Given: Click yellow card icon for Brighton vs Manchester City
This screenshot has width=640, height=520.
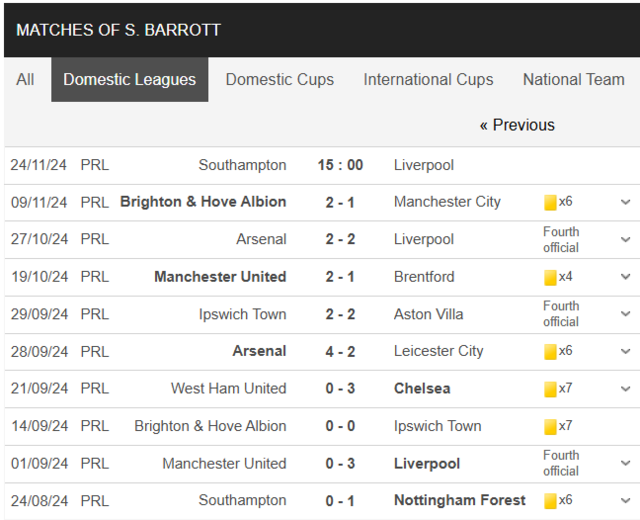Looking at the screenshot, I should click(550, 202).
